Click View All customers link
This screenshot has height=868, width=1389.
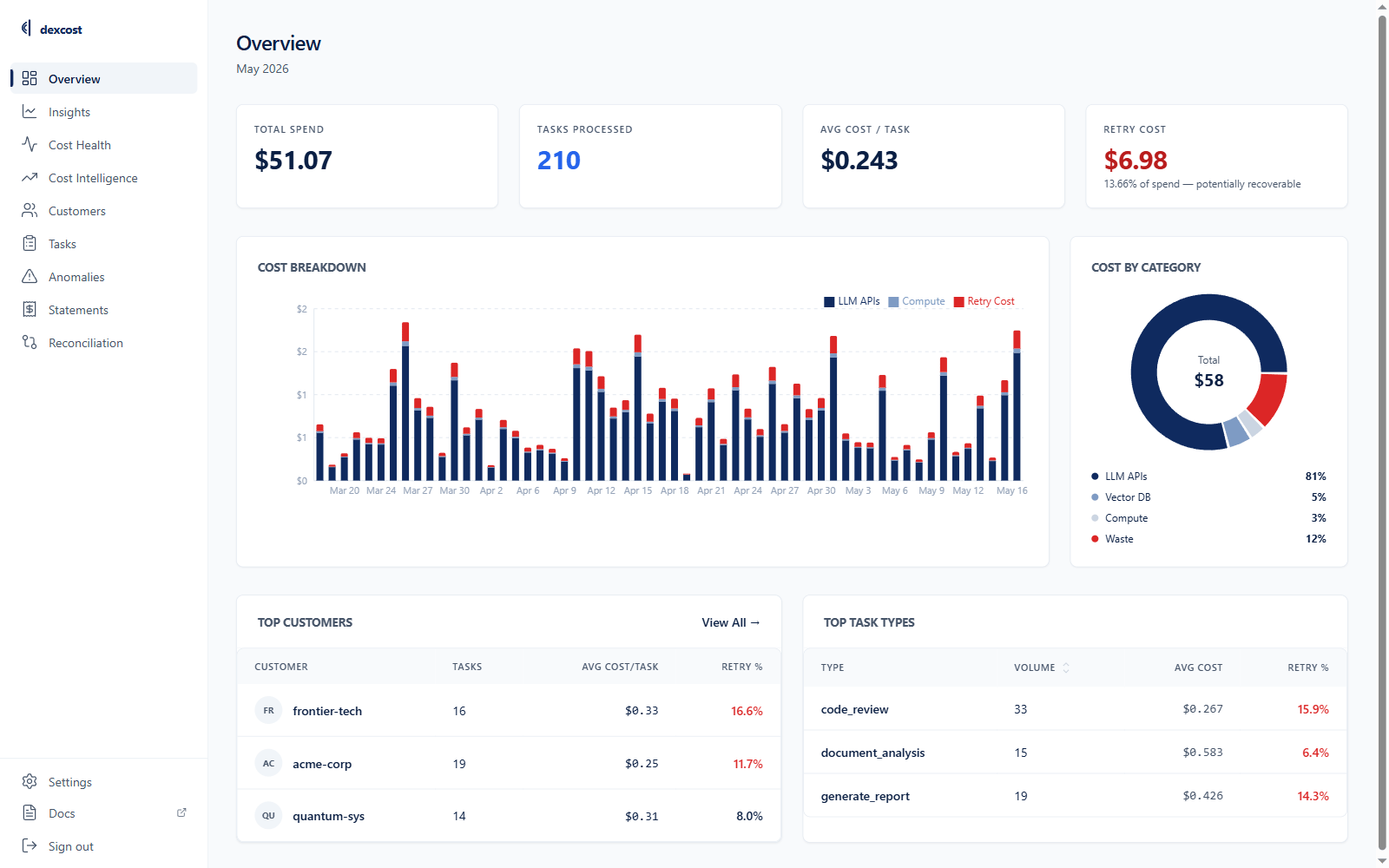[731, 622]
